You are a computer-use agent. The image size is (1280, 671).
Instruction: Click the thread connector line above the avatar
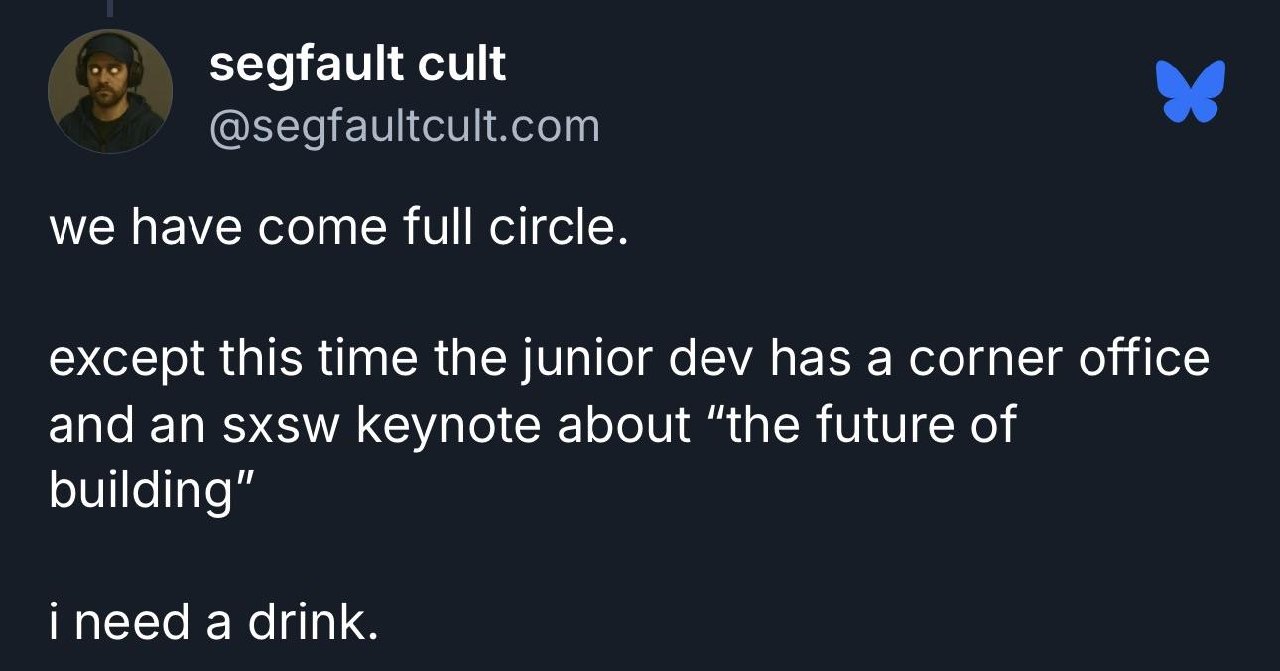[x=109, y=8]
